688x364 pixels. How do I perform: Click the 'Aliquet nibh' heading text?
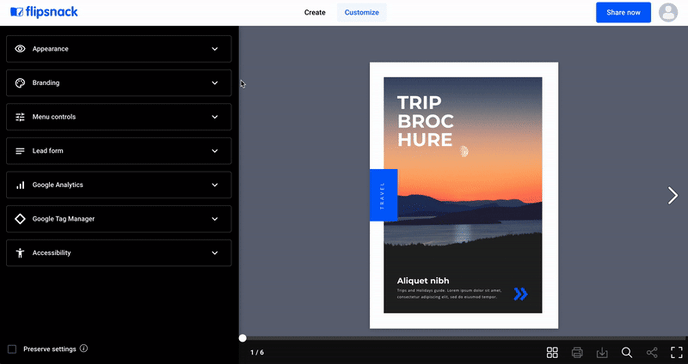(x=423, y=281)
